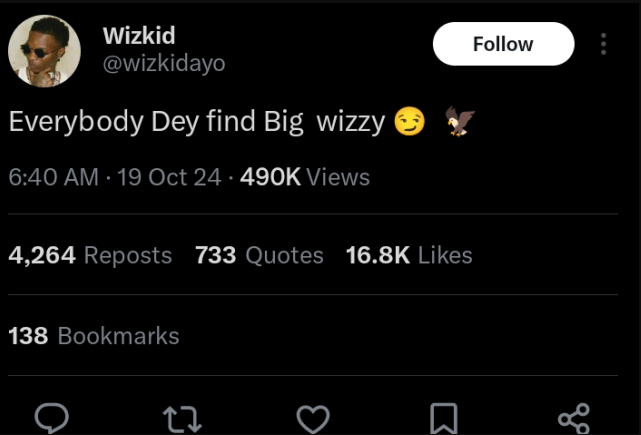Open the share icon options
The width and height of the screenshot is (641, 435).
point(573,417)
